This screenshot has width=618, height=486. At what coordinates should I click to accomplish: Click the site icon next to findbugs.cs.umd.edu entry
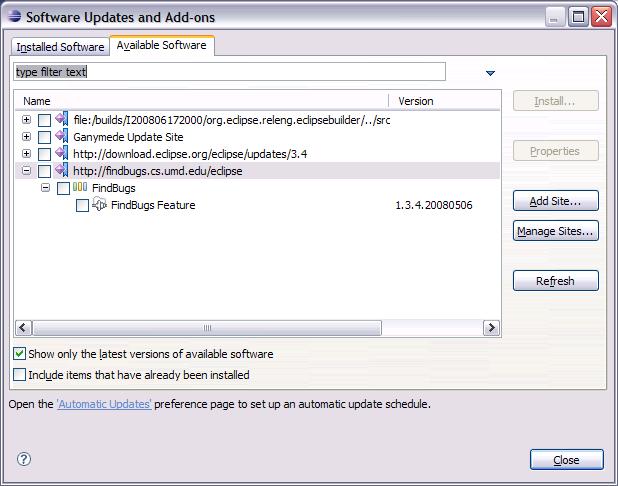62,170
